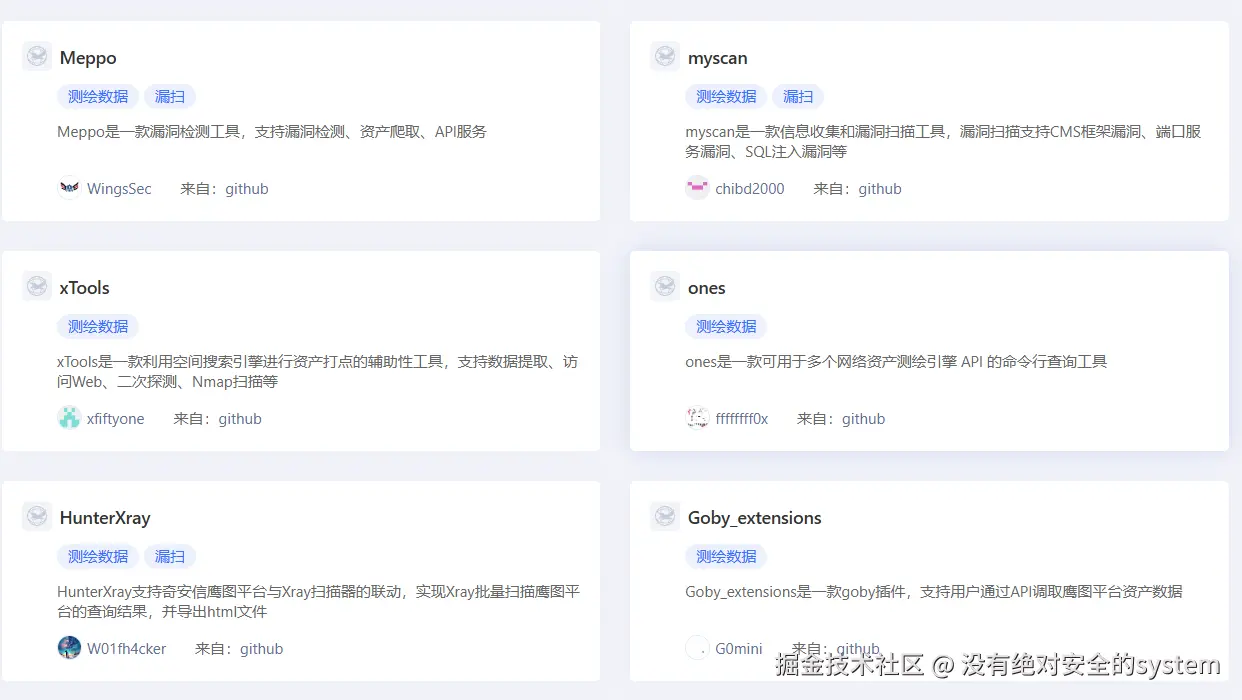Click the xTools card logo icon
Viewport: 1242px width, 700px height.
pos(37,287)
